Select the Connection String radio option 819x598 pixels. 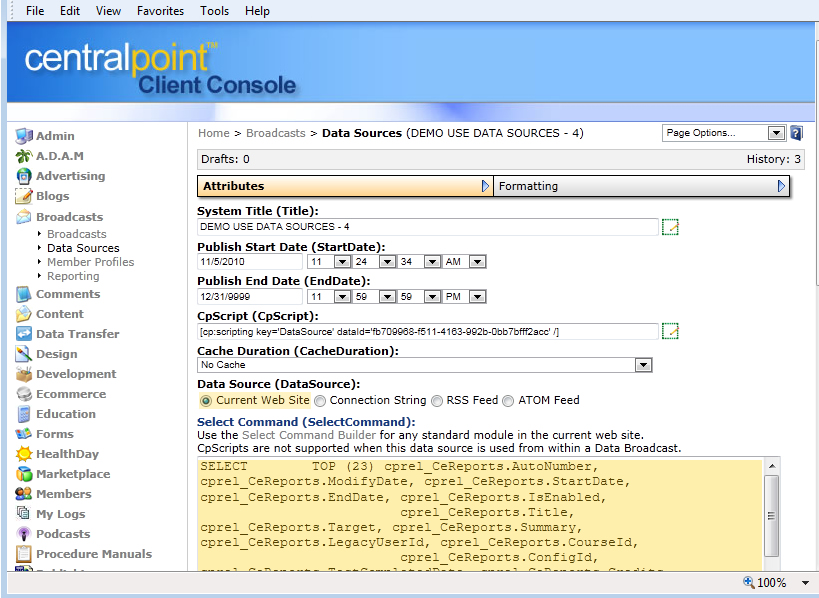pos(320,401)
